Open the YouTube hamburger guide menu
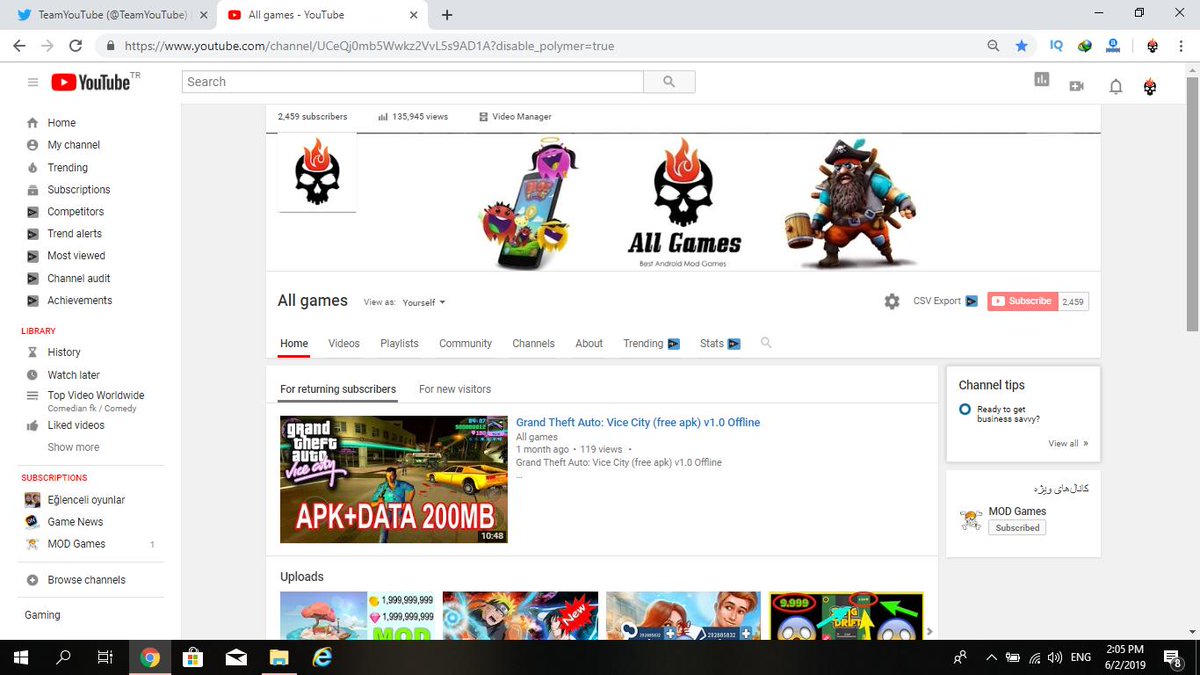The image size is (1200, 675). click(x=33, y=82)
